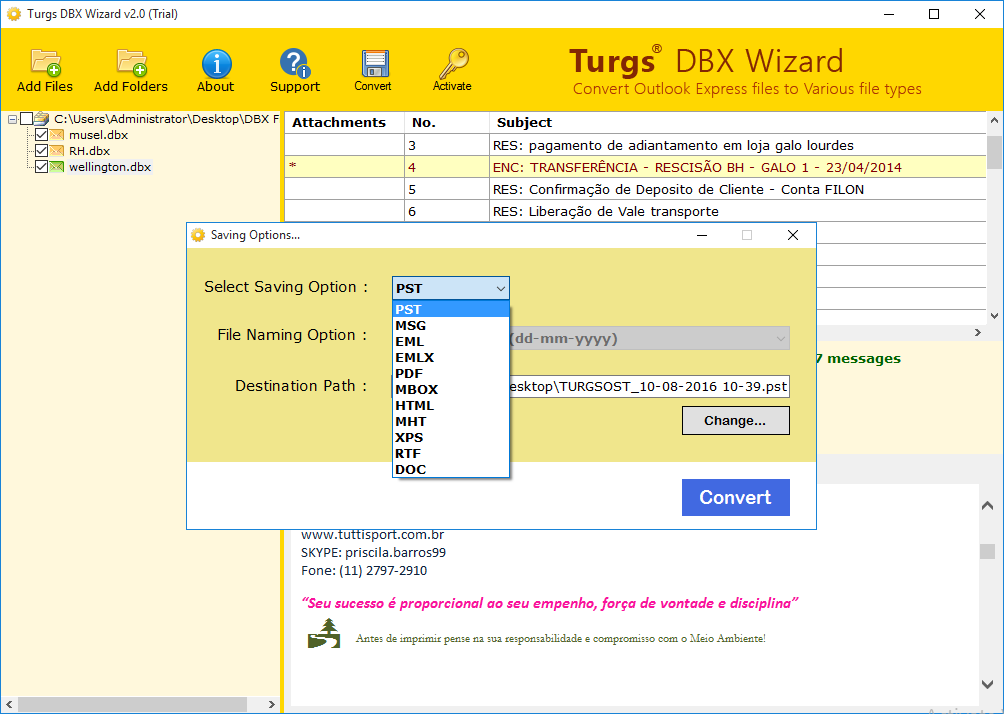Click the root folder icon in tree
Viewport: 1004px width, 714px height.
tap(42, 118)
